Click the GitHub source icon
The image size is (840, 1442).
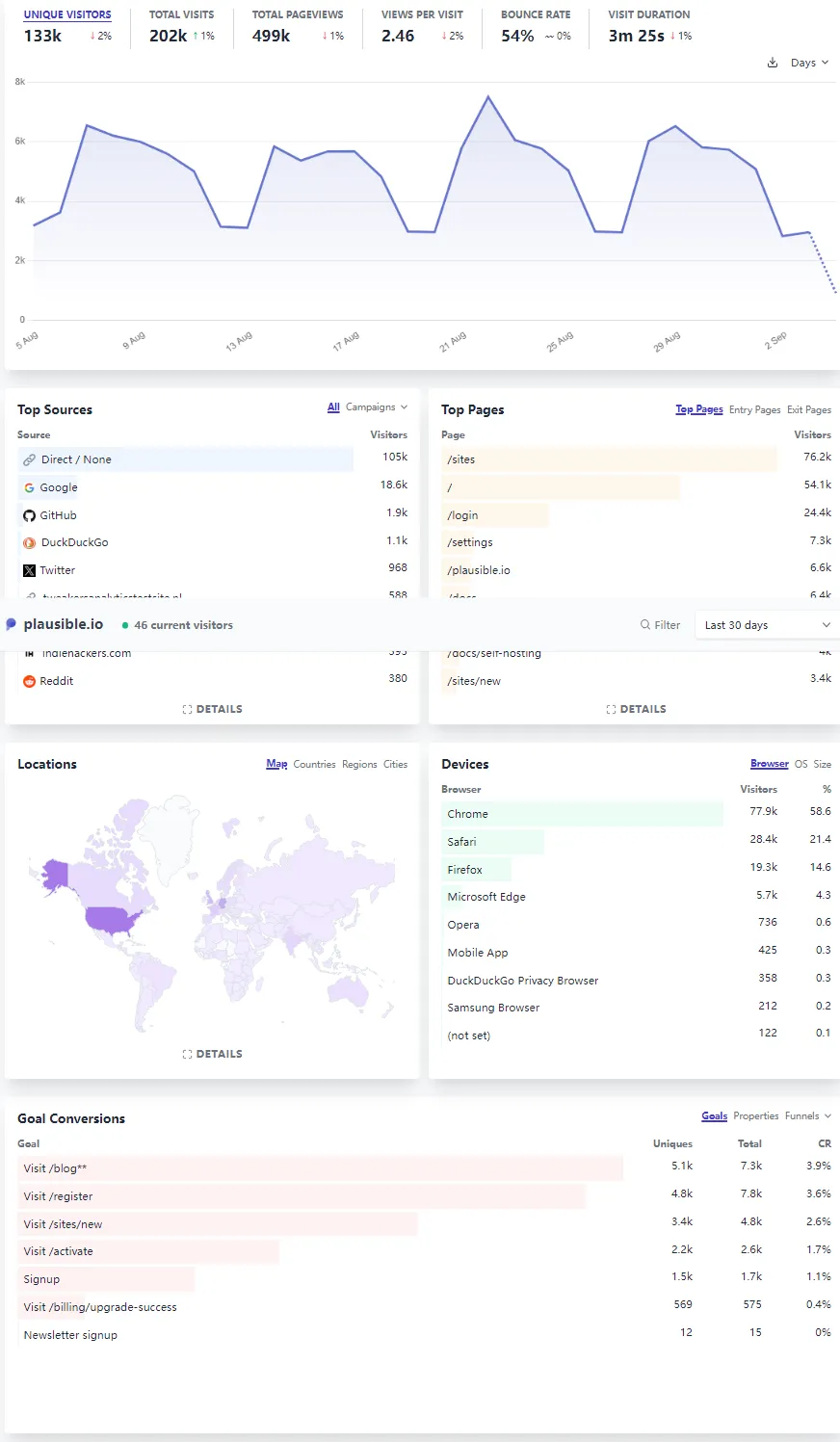29,515
